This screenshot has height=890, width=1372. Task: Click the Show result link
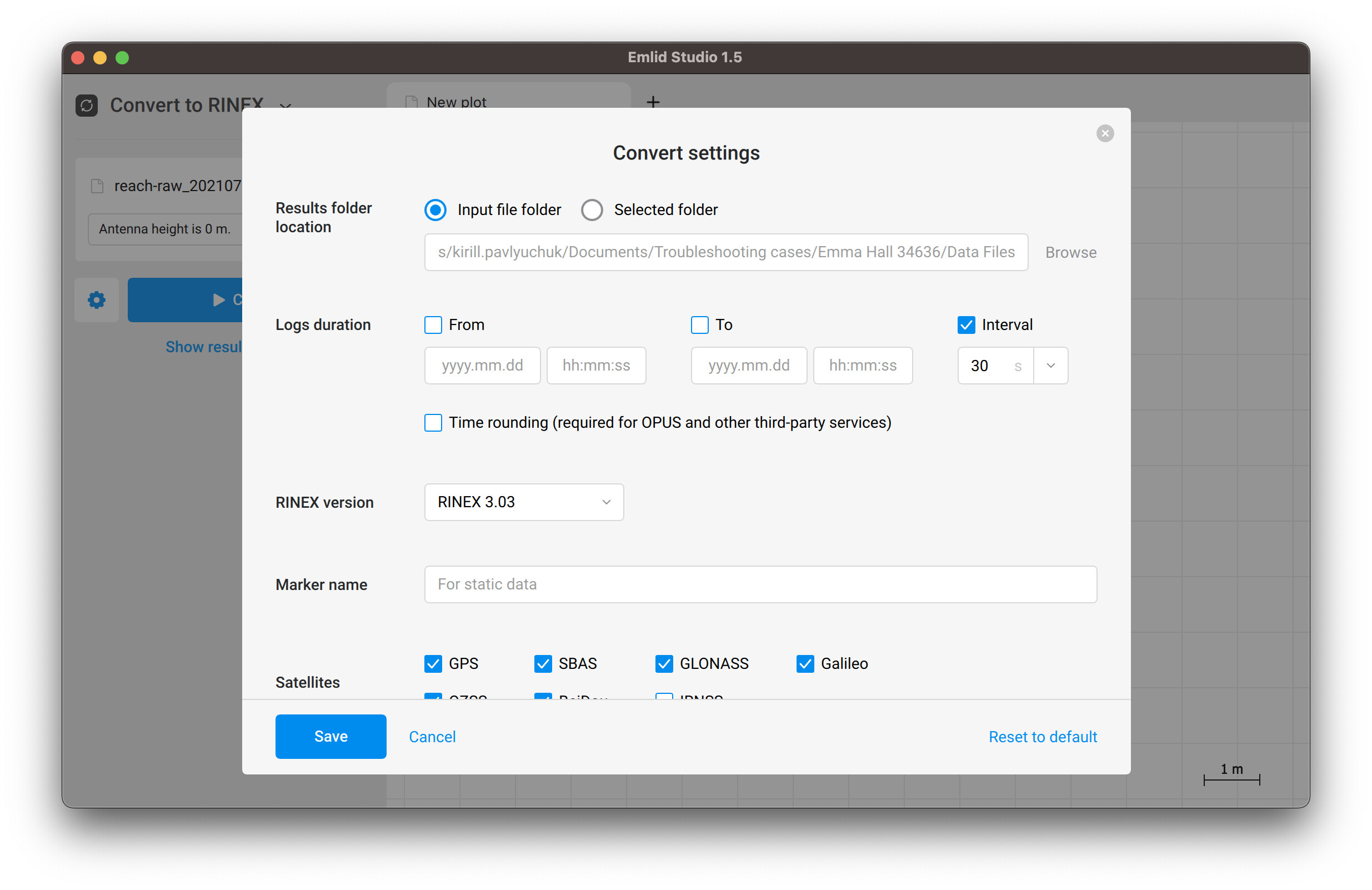(x=203, y=347)
